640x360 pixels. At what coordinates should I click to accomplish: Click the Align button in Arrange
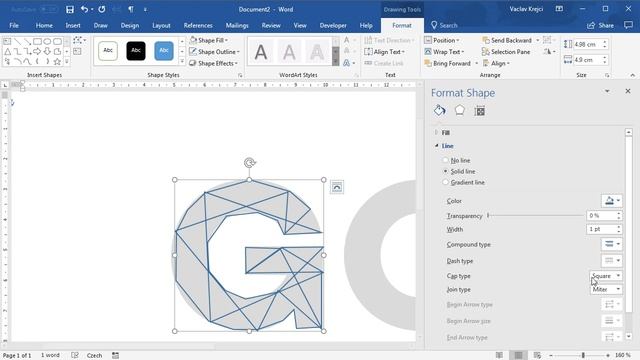click(x=496, y=63)
